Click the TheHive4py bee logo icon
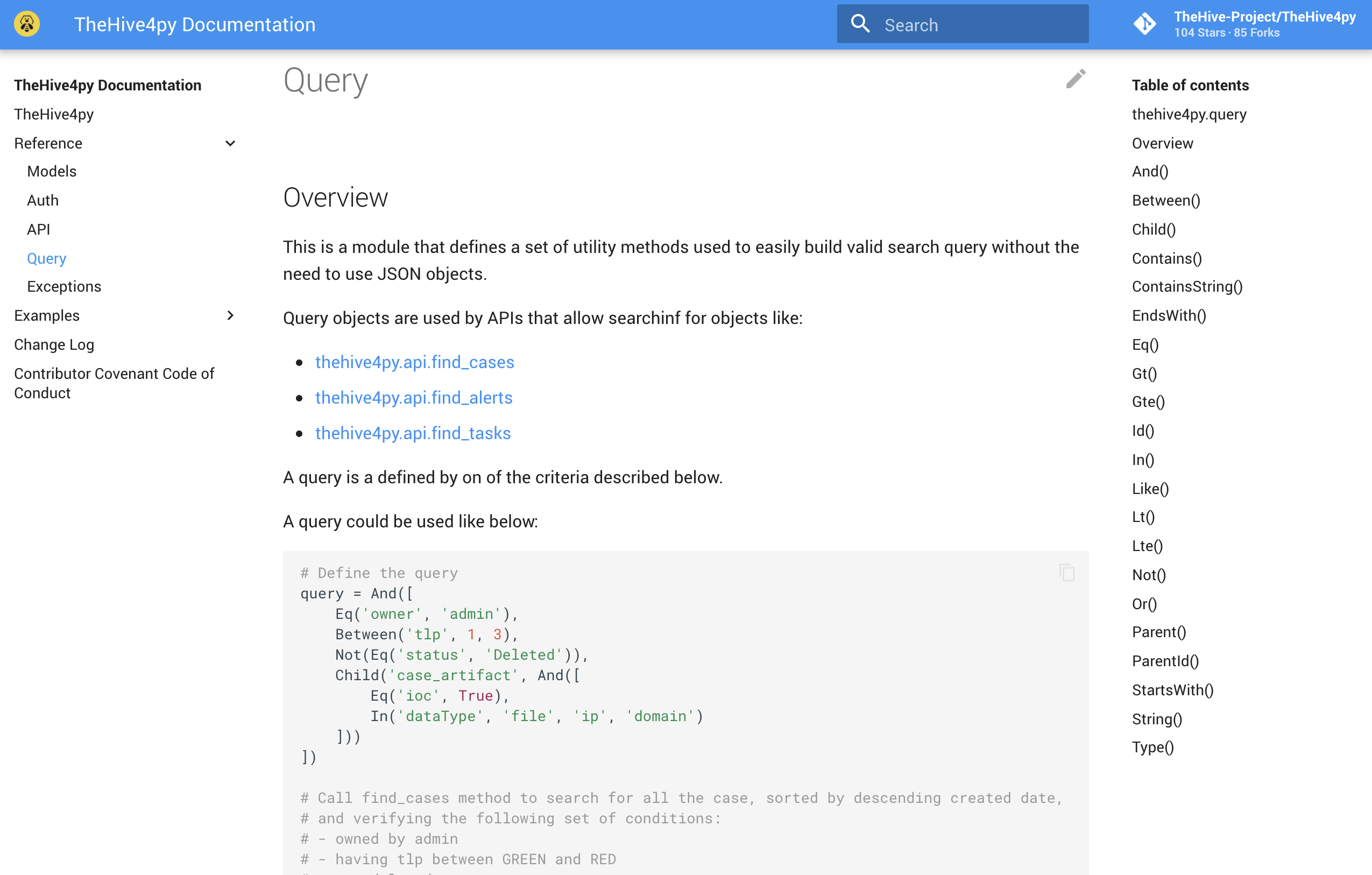The width and height of the screenshot is (1372, 875). [x=26, y=24]
